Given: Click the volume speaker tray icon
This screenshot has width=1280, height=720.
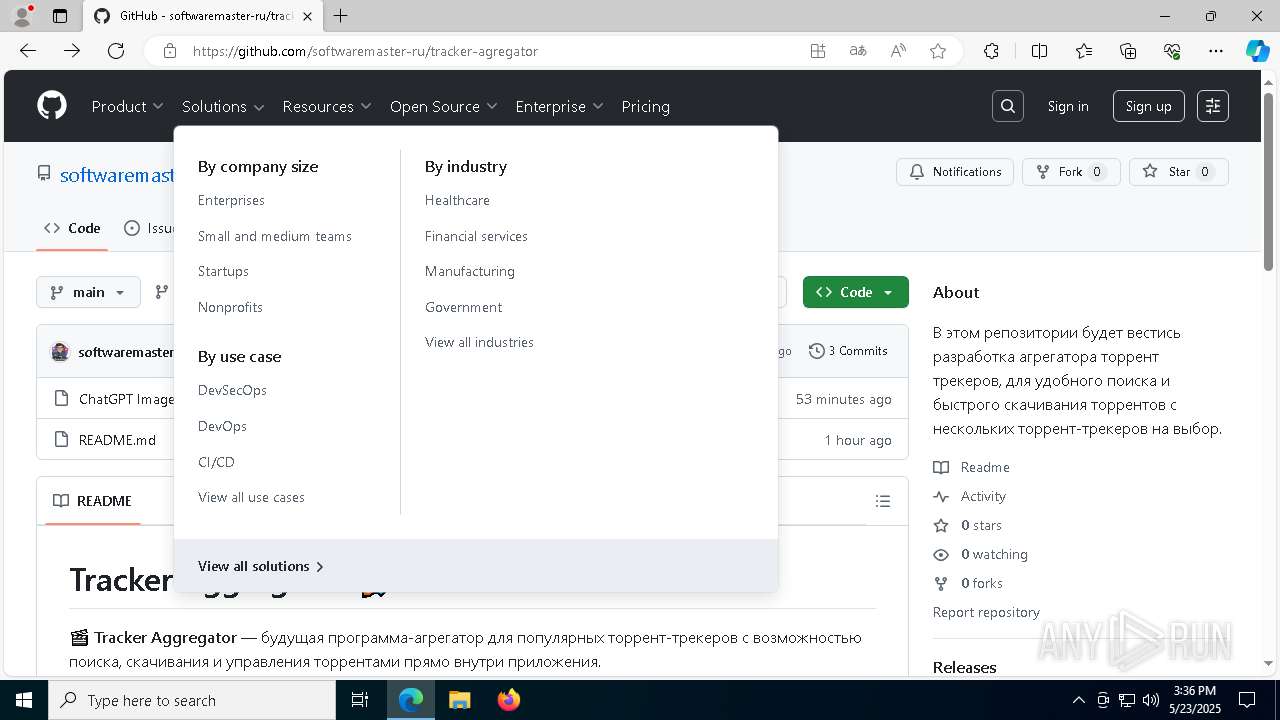Looking at the screenshot, I should pyautogui.click(x=1151, y=700).
